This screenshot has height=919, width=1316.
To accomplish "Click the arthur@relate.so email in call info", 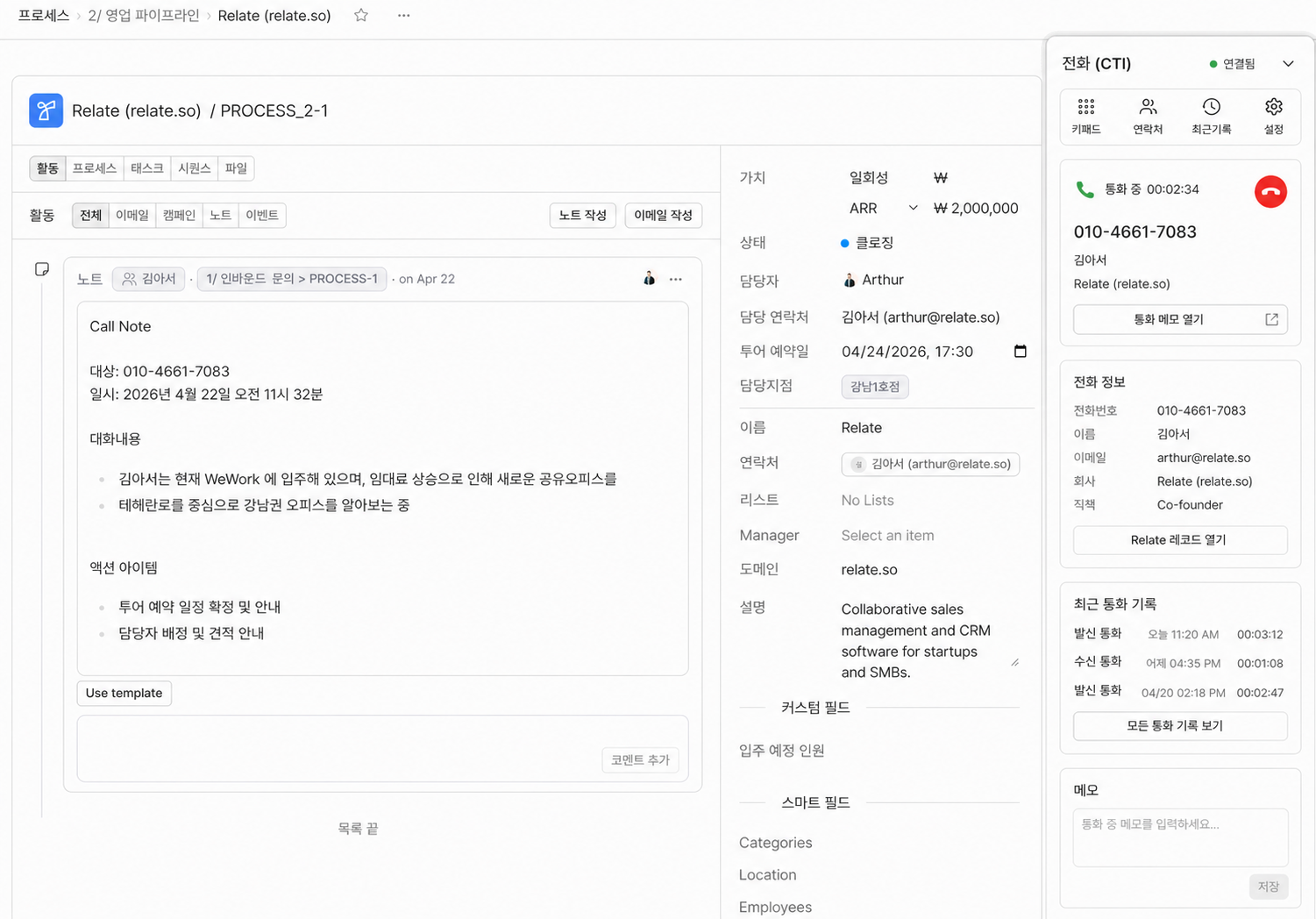I will [x=1204, y=458].
